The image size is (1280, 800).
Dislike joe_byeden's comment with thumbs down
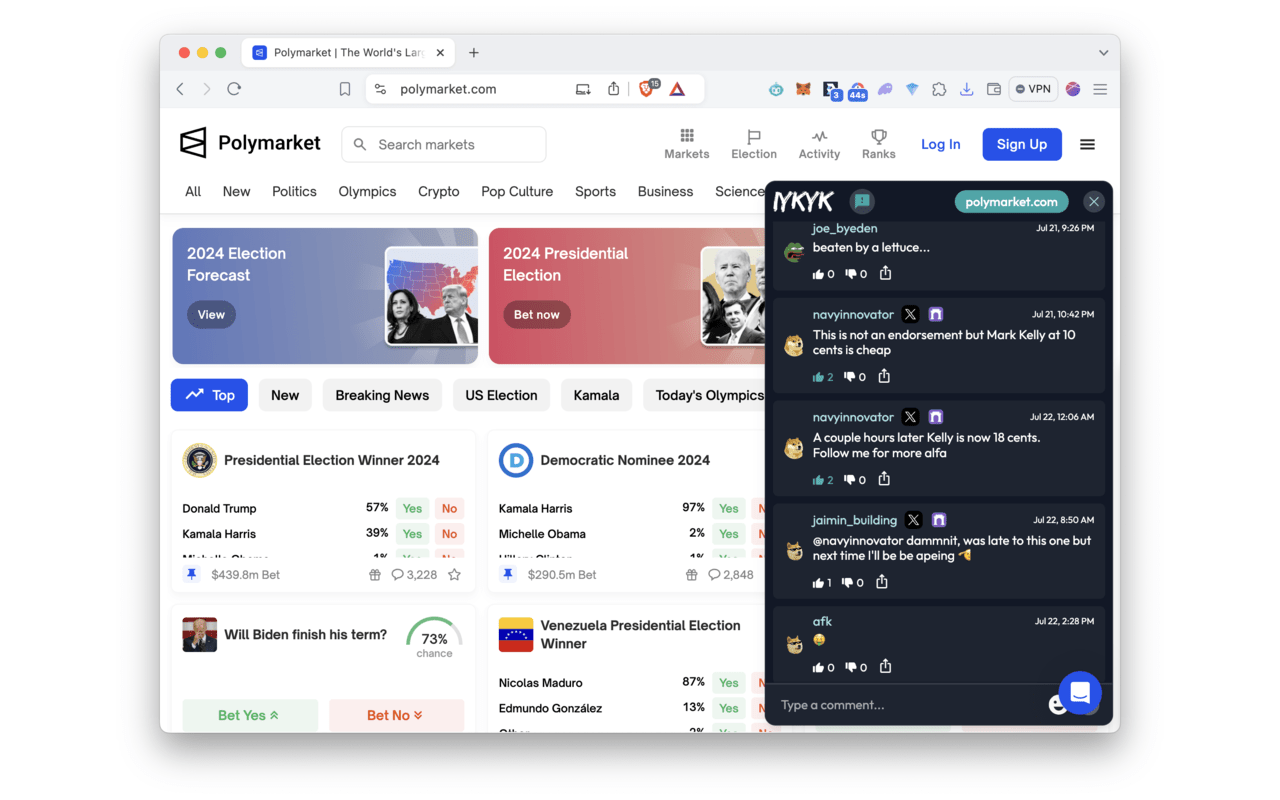(x=852, y=272)
